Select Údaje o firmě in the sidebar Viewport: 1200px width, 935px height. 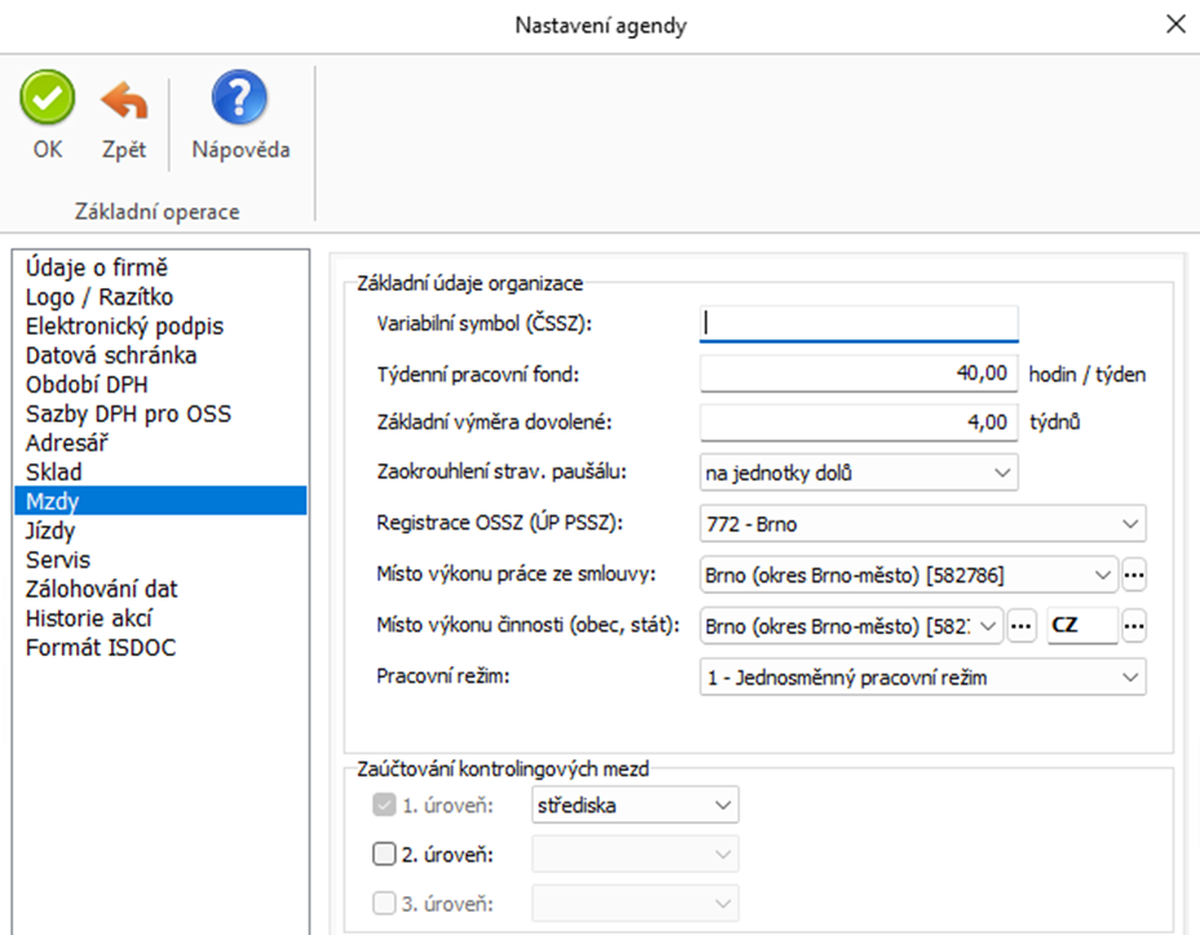point(97,268)
